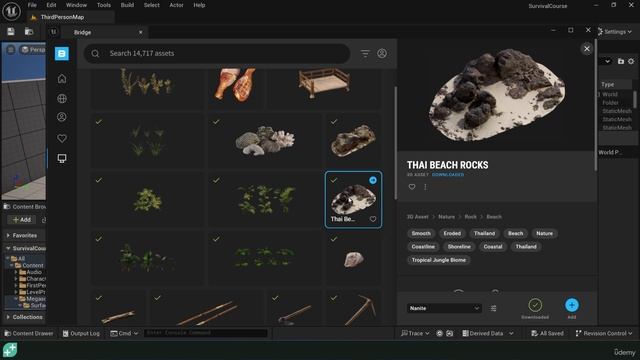Click the Bridge asset list scrollbar

pyautogui.click(x=395, y=143)
